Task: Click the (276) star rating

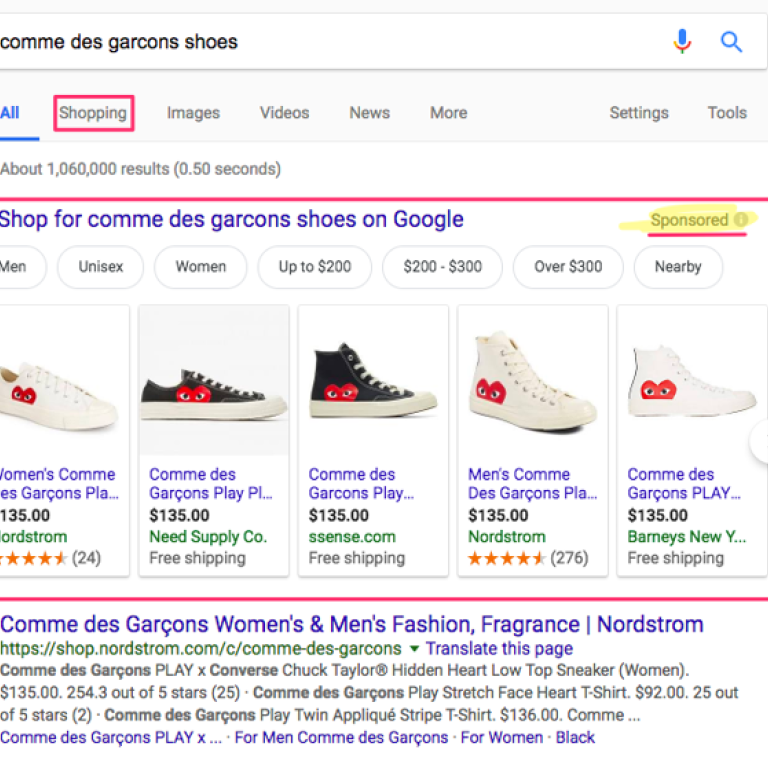Action: (528, 558)
